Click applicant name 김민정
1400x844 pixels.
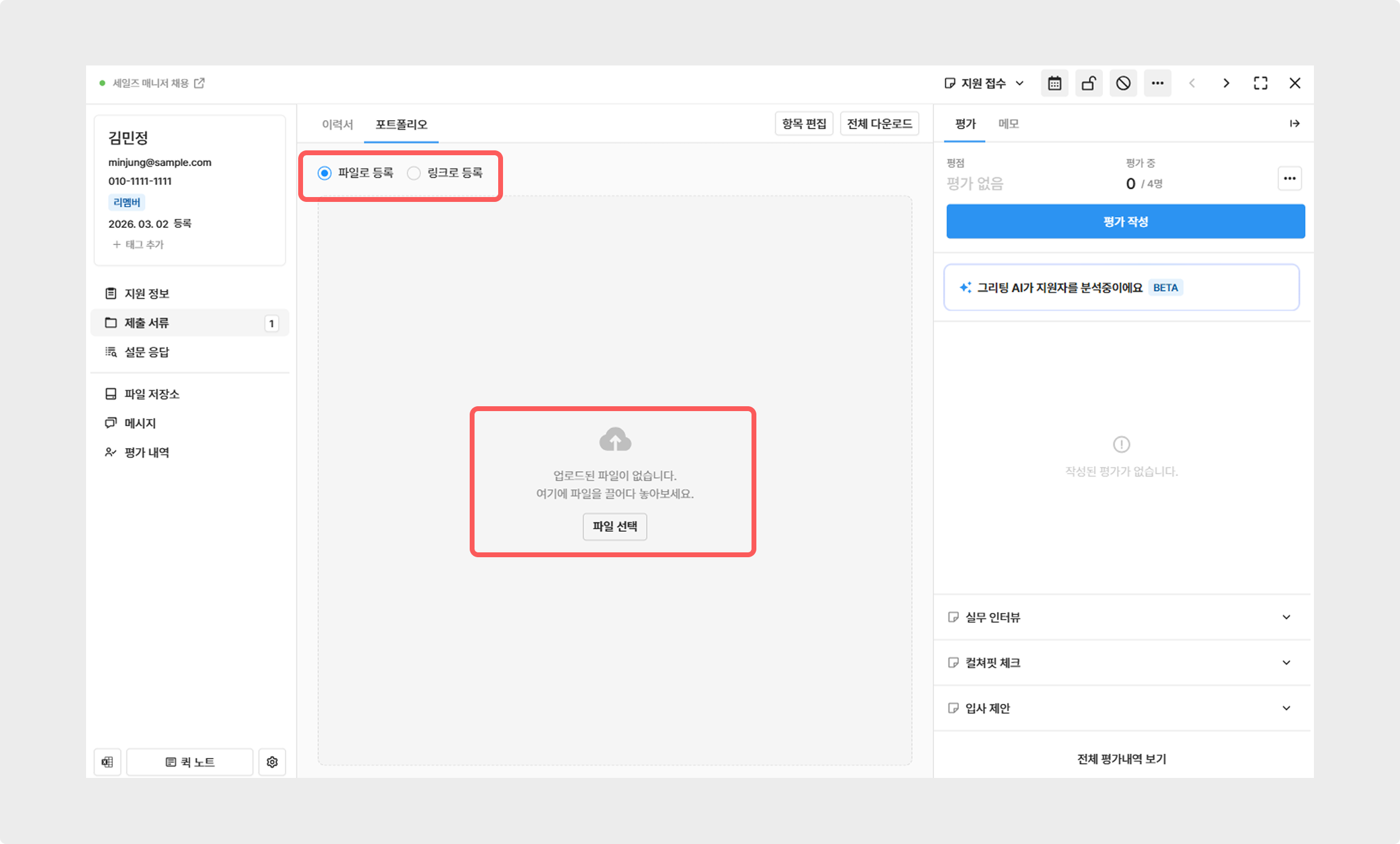click(128, 138)
